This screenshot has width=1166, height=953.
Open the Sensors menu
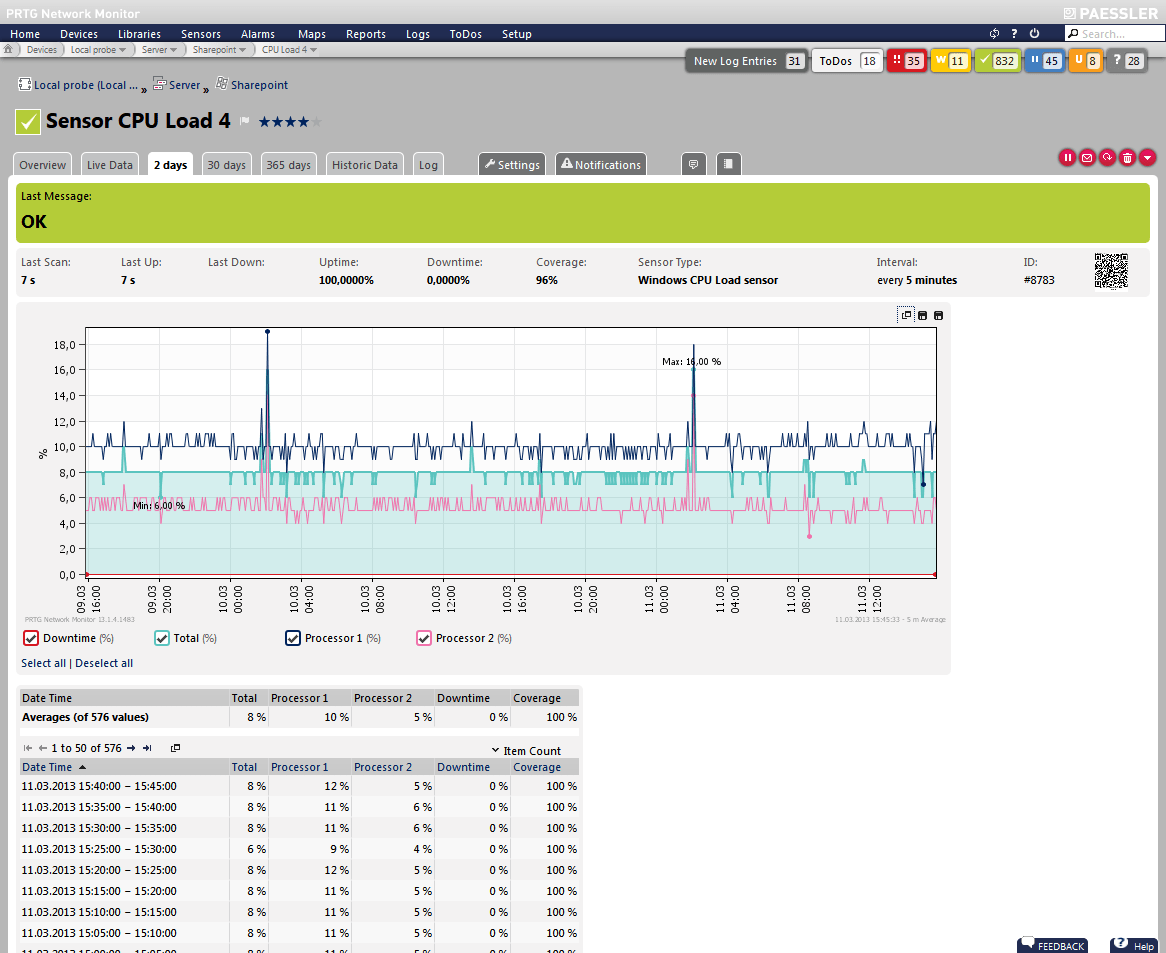click(x=201, y=34)
